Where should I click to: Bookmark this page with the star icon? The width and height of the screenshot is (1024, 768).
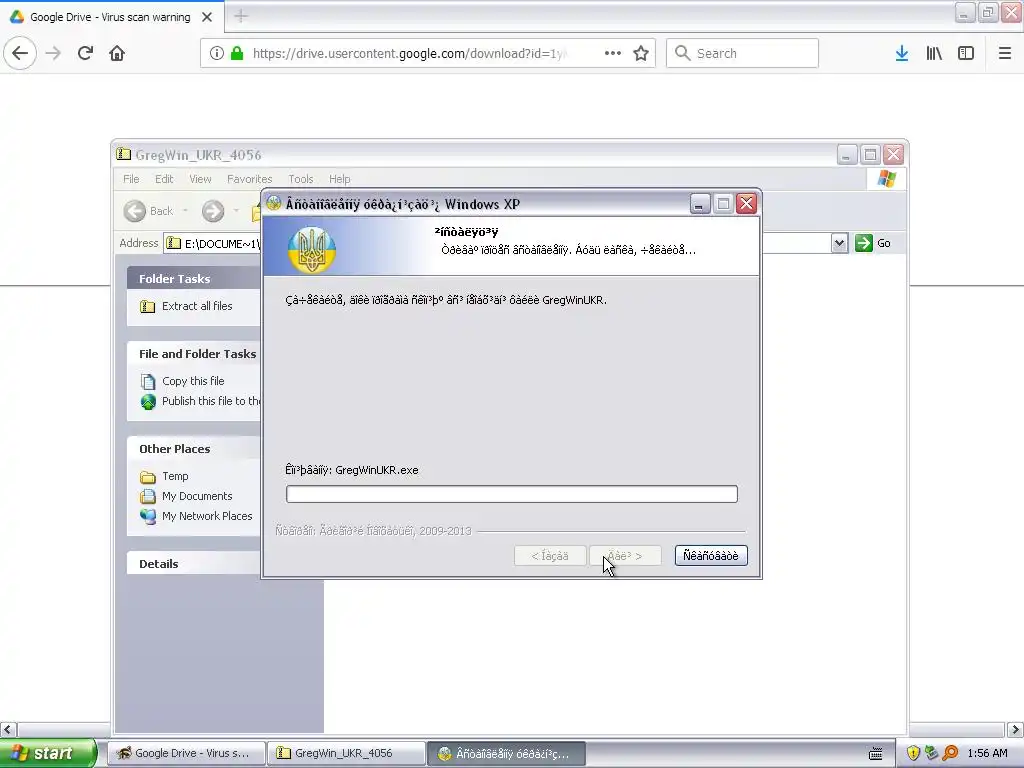click(641, 53)
